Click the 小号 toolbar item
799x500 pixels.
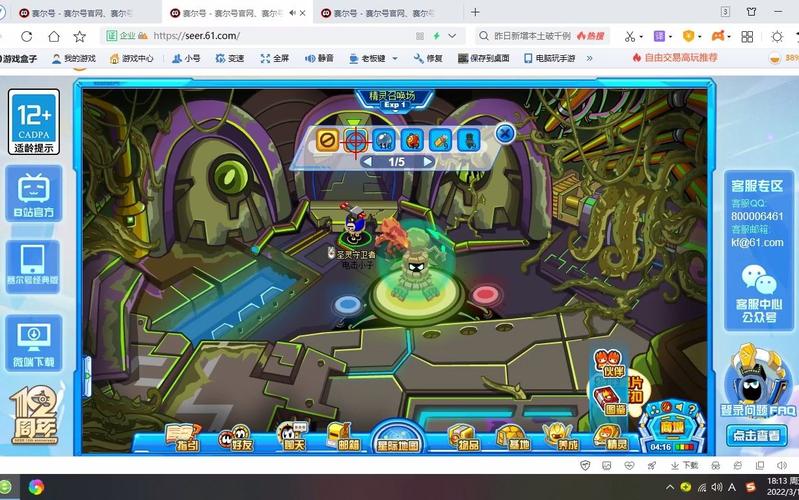tap(186, 59)
